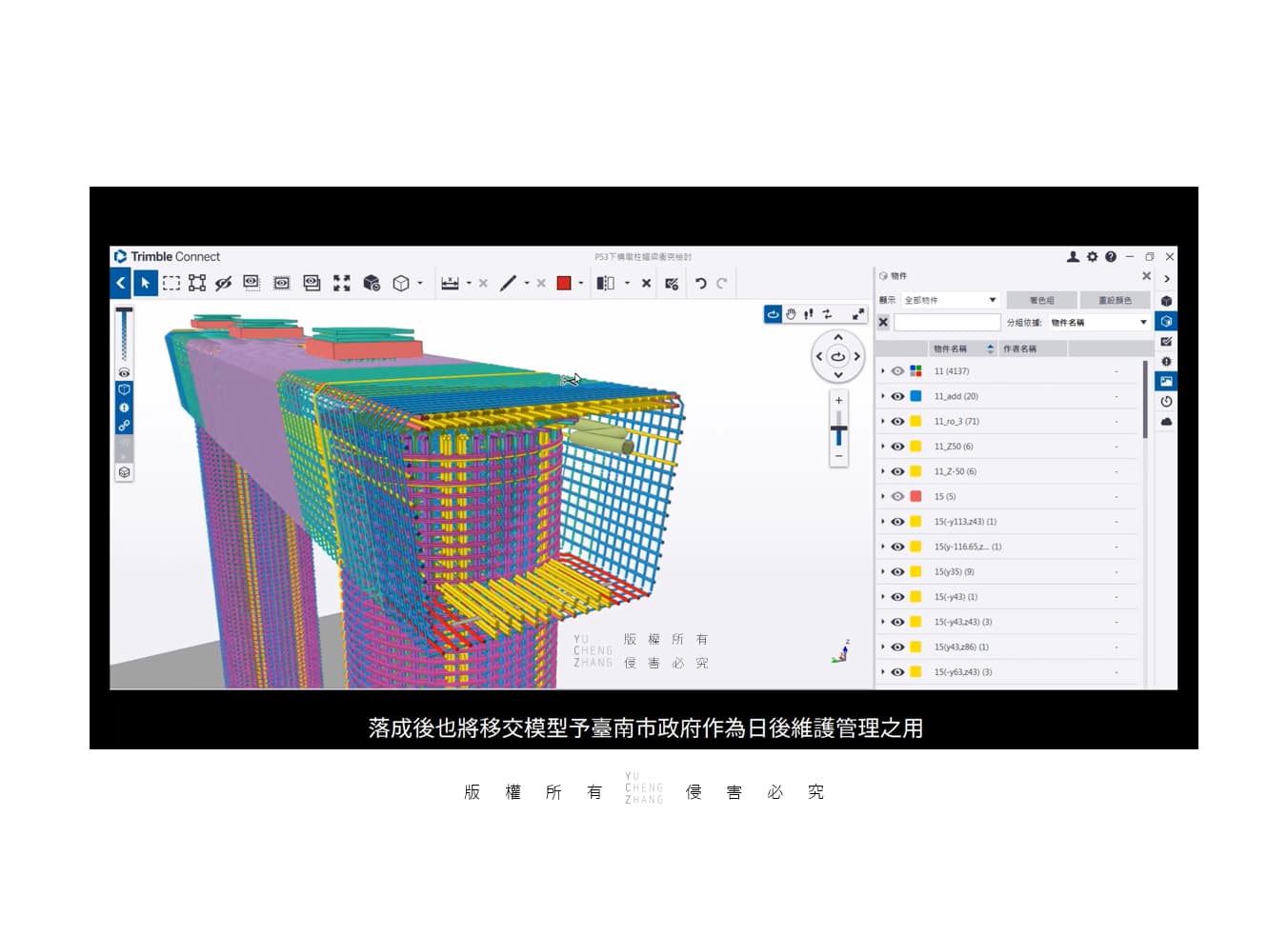Click the viewer fullscreen expand arrows
The width and height of the screenshot is (1288, 936).
857,313
